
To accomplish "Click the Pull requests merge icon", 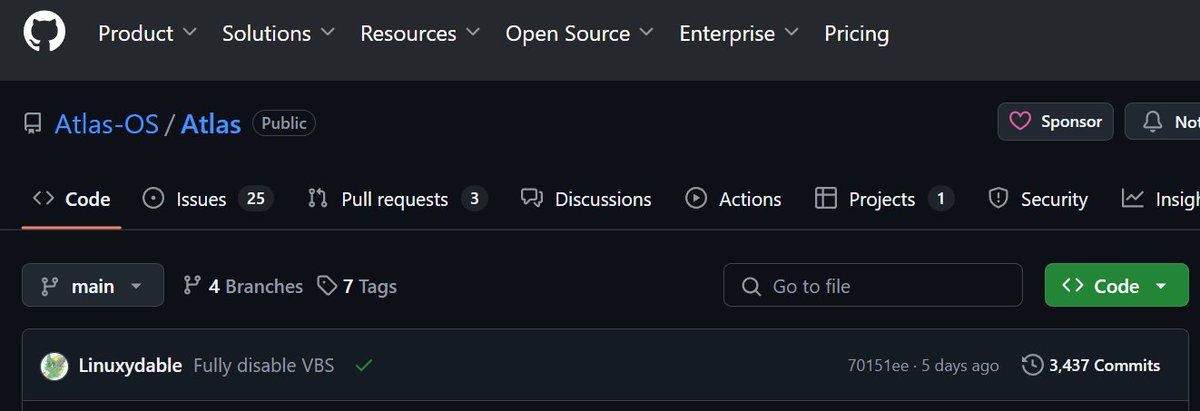I will (318, 198).
